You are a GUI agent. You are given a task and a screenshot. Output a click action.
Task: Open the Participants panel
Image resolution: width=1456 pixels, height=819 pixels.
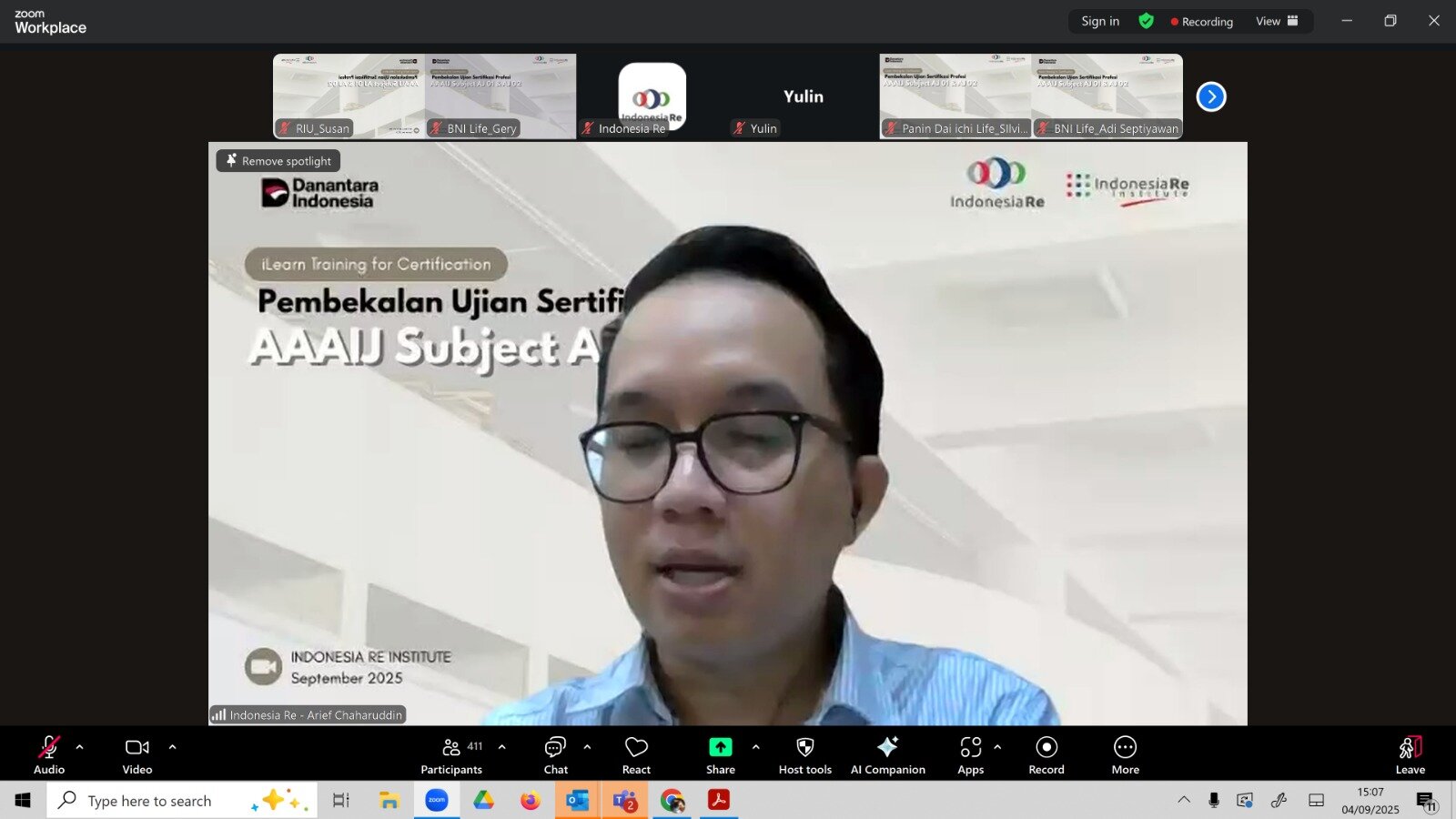coord(451,755)
